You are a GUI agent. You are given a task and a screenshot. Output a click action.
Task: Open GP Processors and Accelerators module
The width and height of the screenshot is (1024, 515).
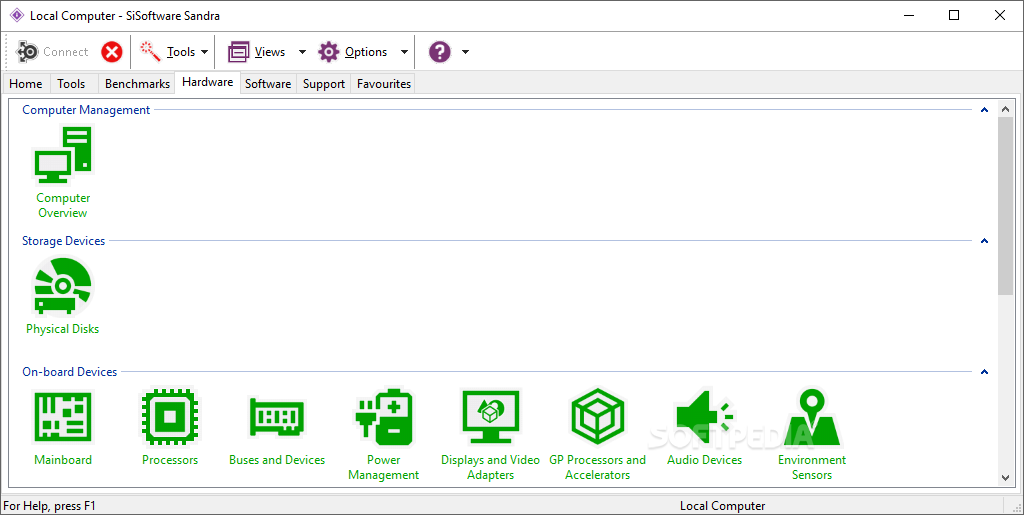click(x=598, y=435)
